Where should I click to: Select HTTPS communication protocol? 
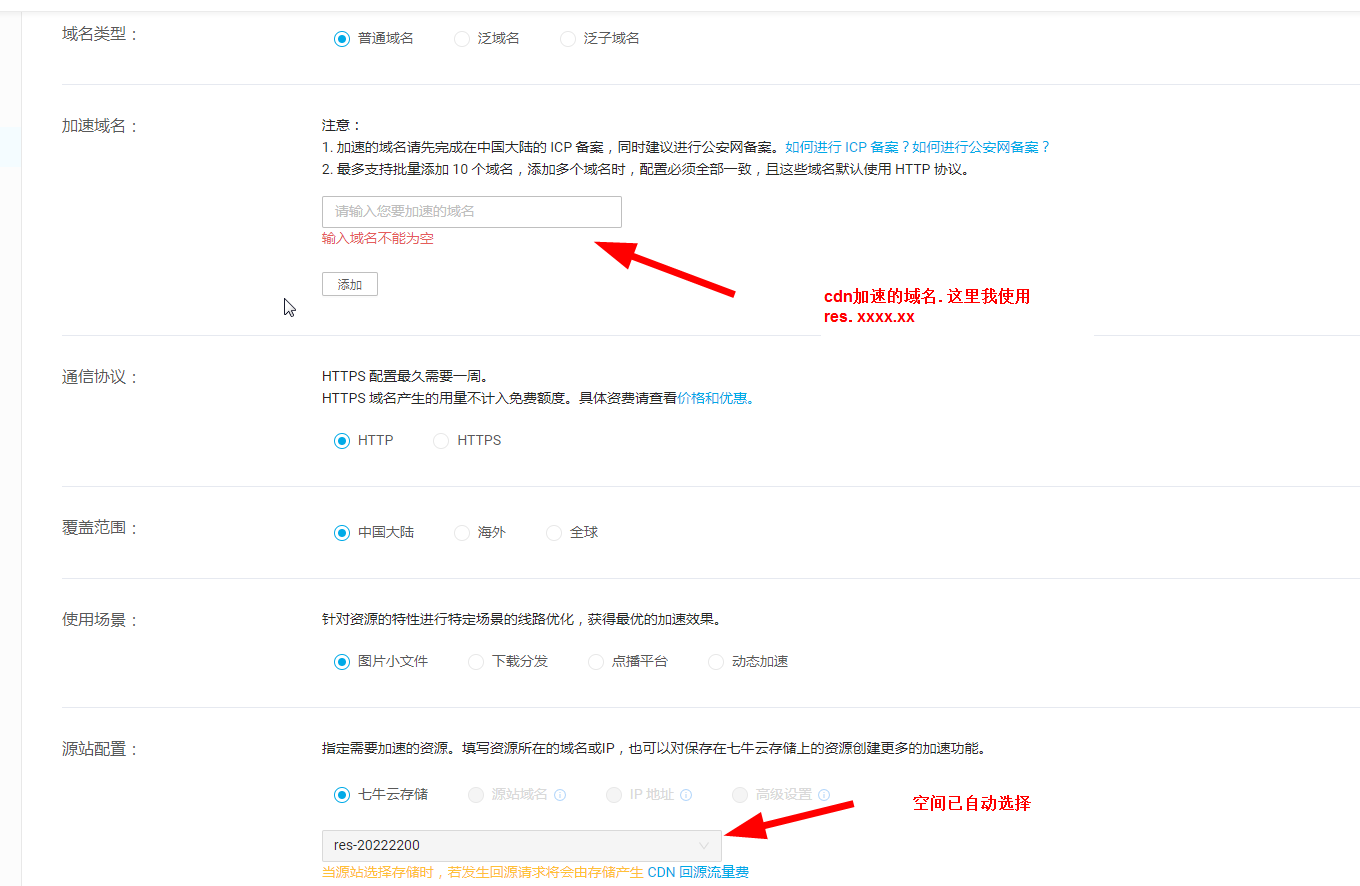click(x=441, y=441)
